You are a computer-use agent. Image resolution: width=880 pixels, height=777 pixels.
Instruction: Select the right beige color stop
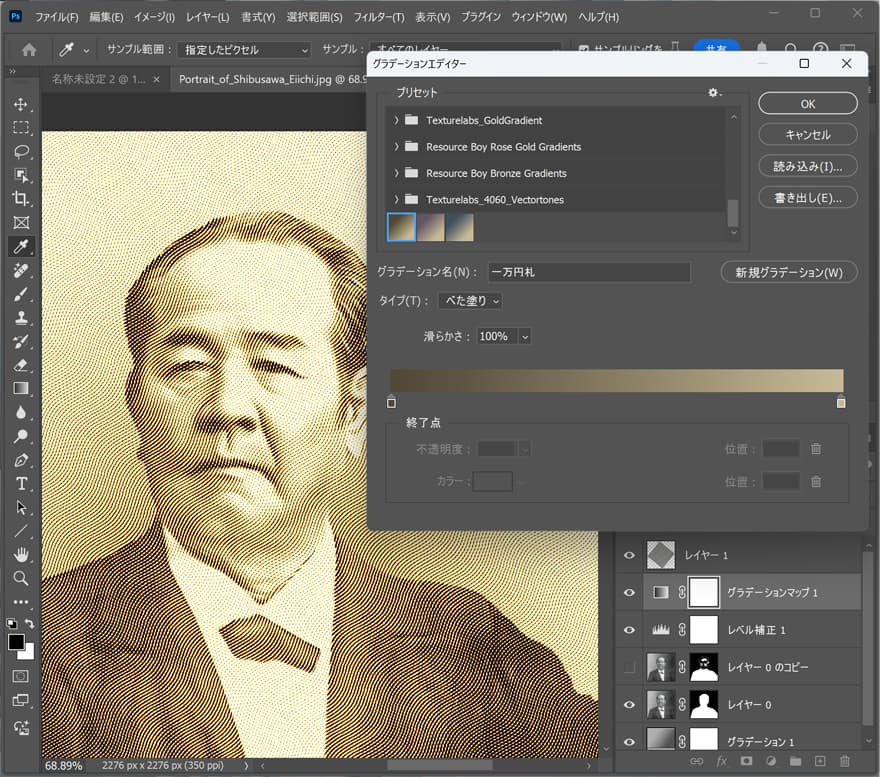pyautogui.click(x=841, y=402)
